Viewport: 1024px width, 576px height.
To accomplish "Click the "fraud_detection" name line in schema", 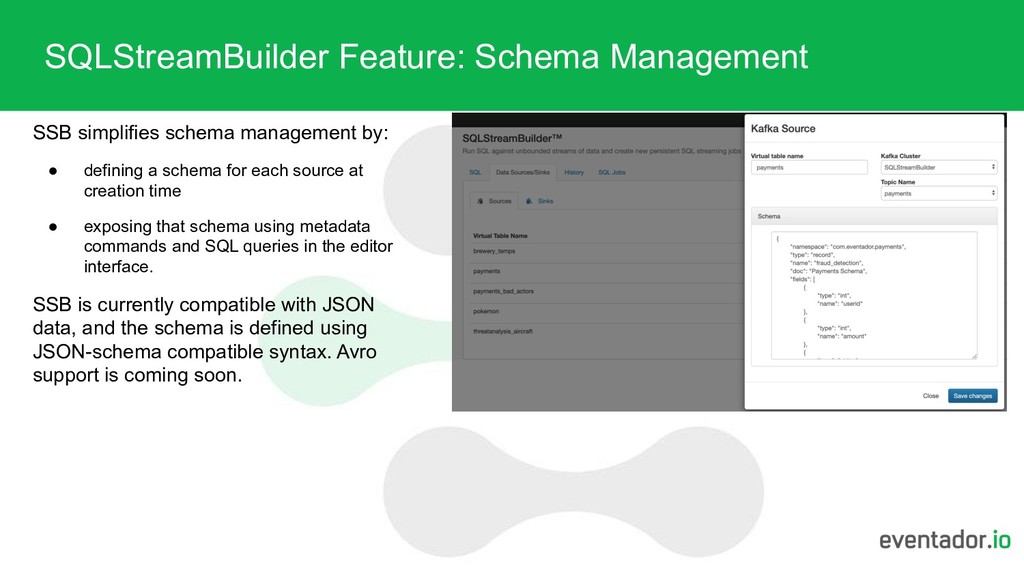I will coord(826,263).
